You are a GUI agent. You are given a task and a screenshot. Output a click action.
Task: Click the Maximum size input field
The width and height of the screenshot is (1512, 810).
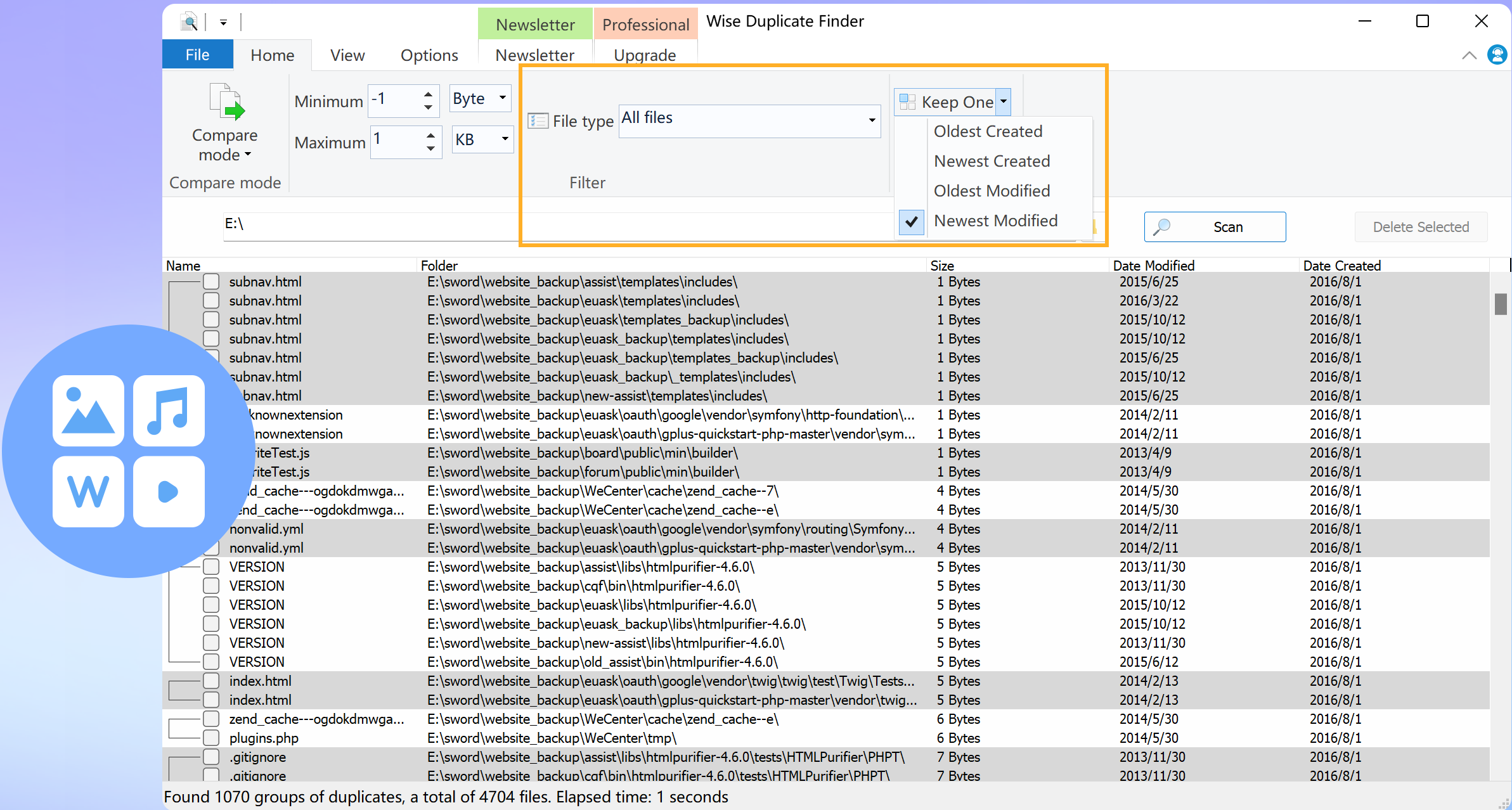click(x=397, y=141)
